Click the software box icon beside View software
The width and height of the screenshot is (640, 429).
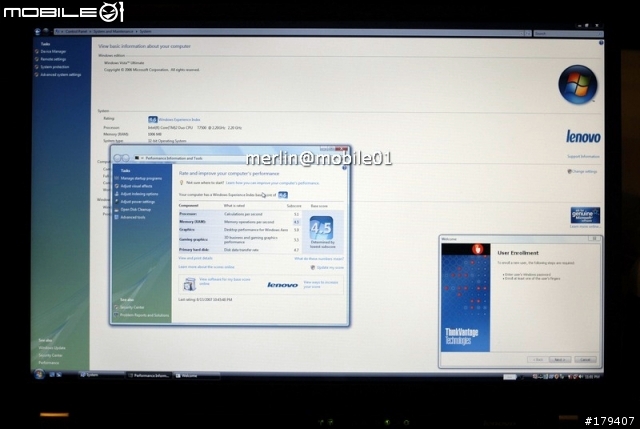point(189,284)
